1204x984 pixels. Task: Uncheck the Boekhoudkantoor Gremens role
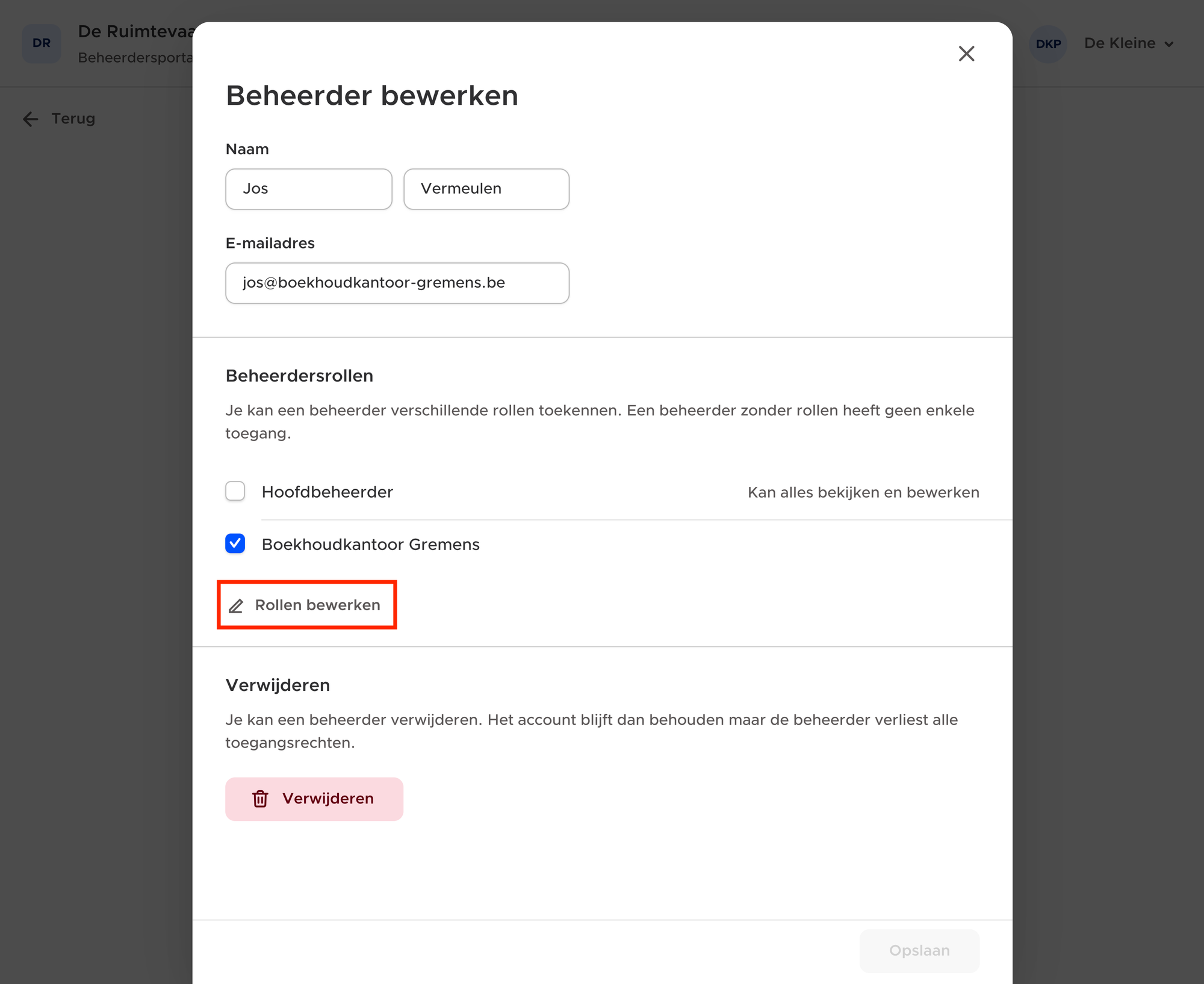tap(235, 543)
